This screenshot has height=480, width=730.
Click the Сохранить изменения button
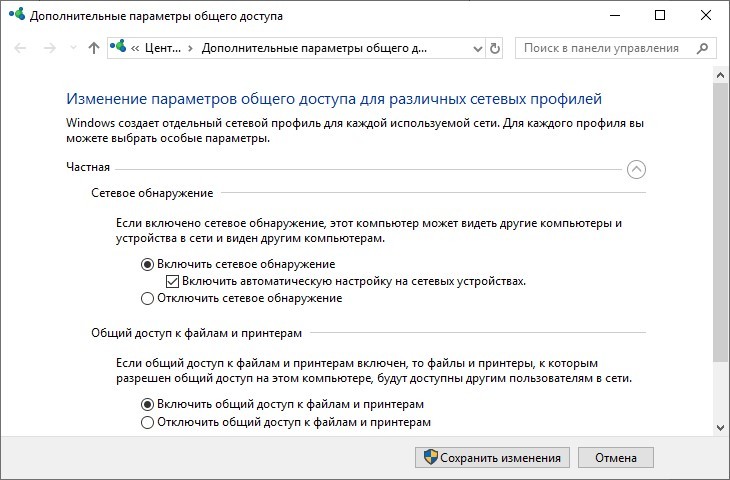pos(492,457)
